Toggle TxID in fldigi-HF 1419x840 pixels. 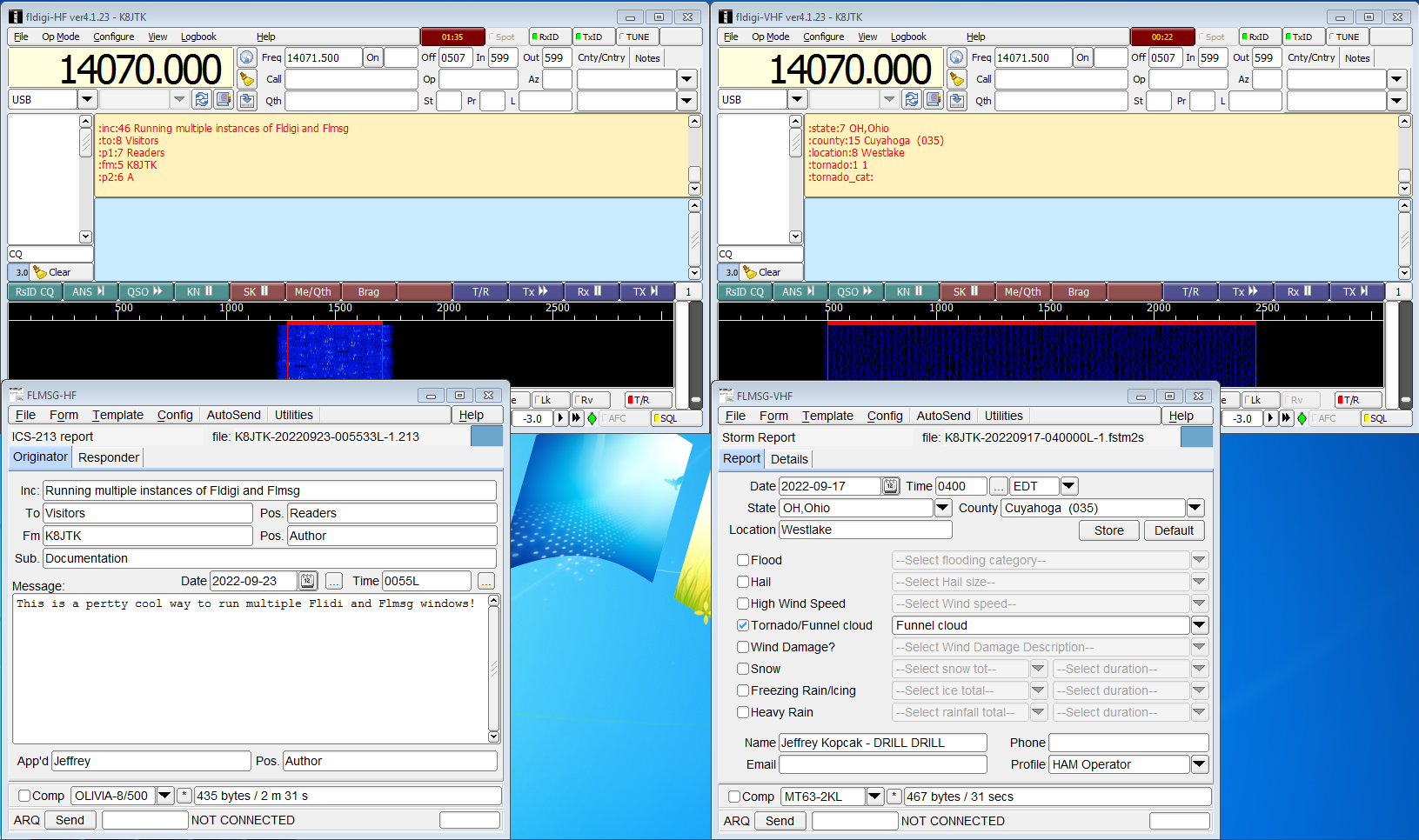coord(593,37)
